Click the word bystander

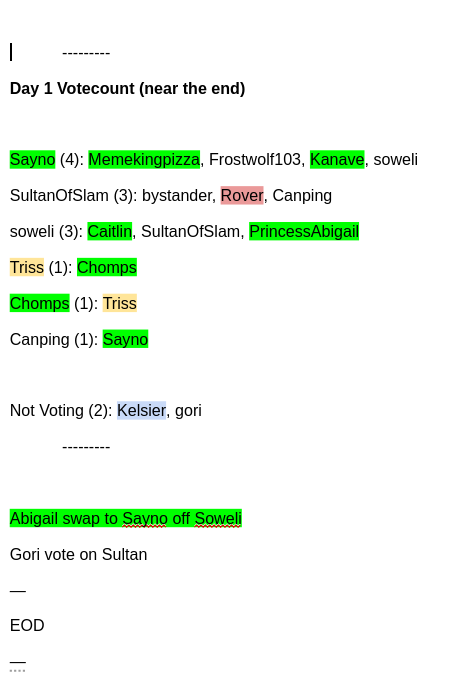tap(177, 195)
